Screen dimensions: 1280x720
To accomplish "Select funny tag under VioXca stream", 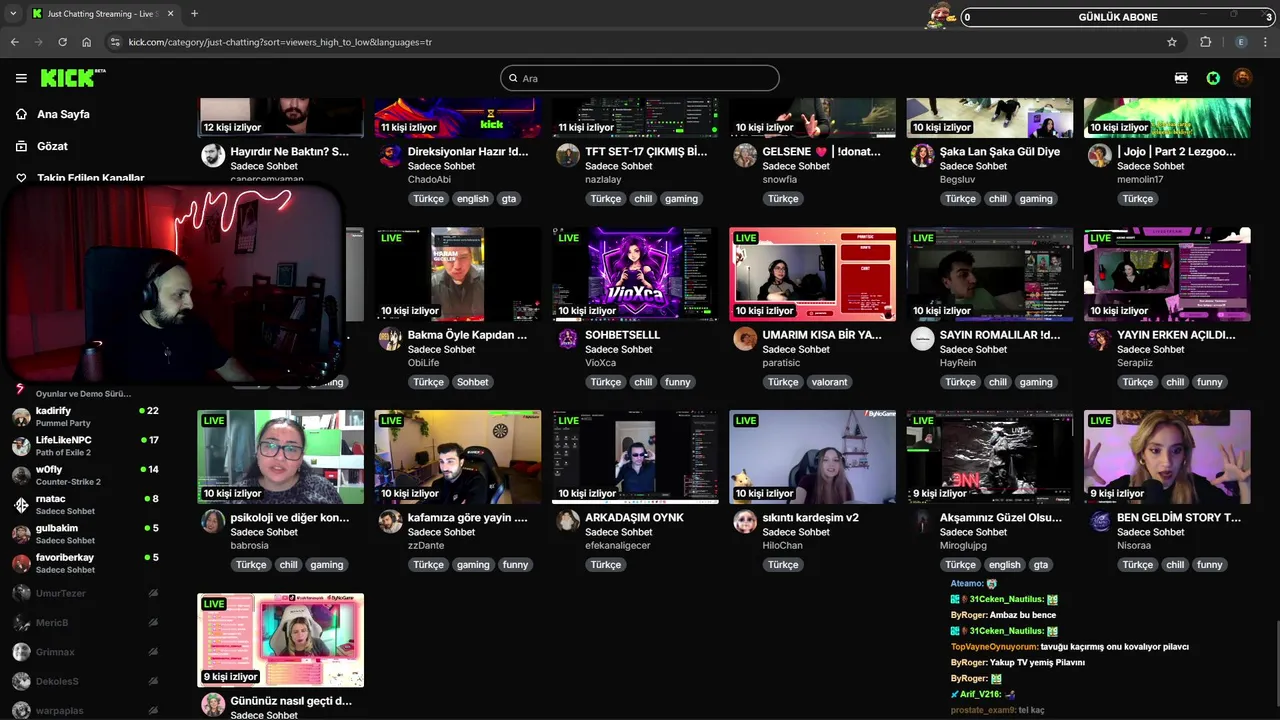I will coord(678,382).
